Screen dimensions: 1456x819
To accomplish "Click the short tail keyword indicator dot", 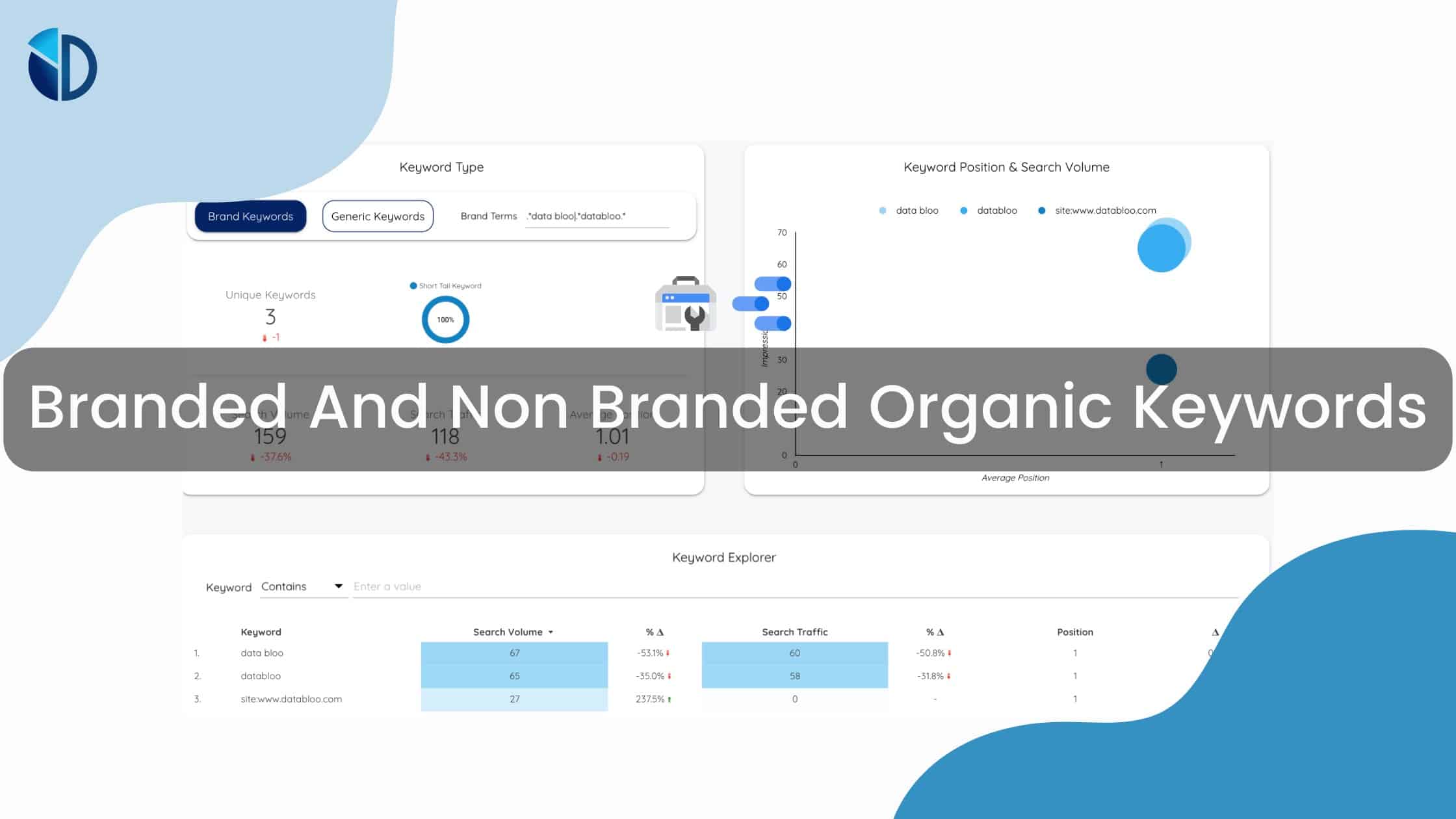I will click(x=414, y=285).
